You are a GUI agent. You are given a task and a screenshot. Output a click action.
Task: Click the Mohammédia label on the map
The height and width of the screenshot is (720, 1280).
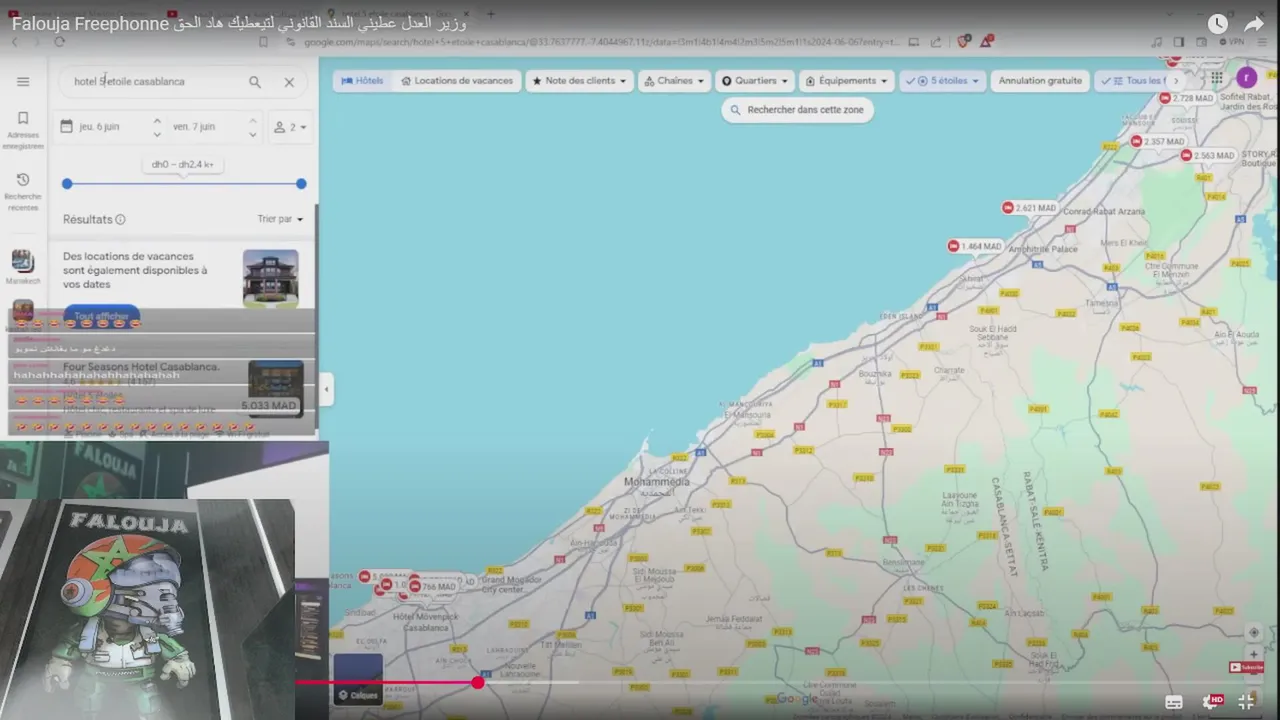[656, 482]
